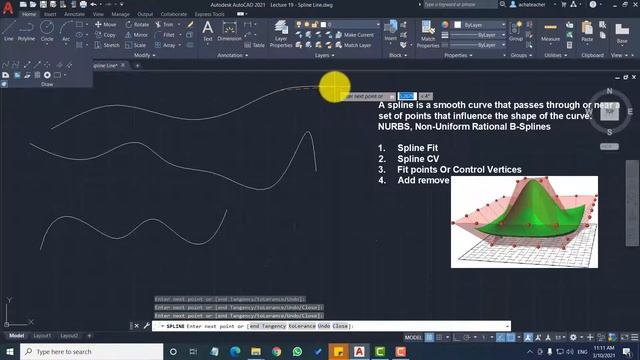
Task: Switch to the Annotate ribbon tab
Action: pos(74,14)
